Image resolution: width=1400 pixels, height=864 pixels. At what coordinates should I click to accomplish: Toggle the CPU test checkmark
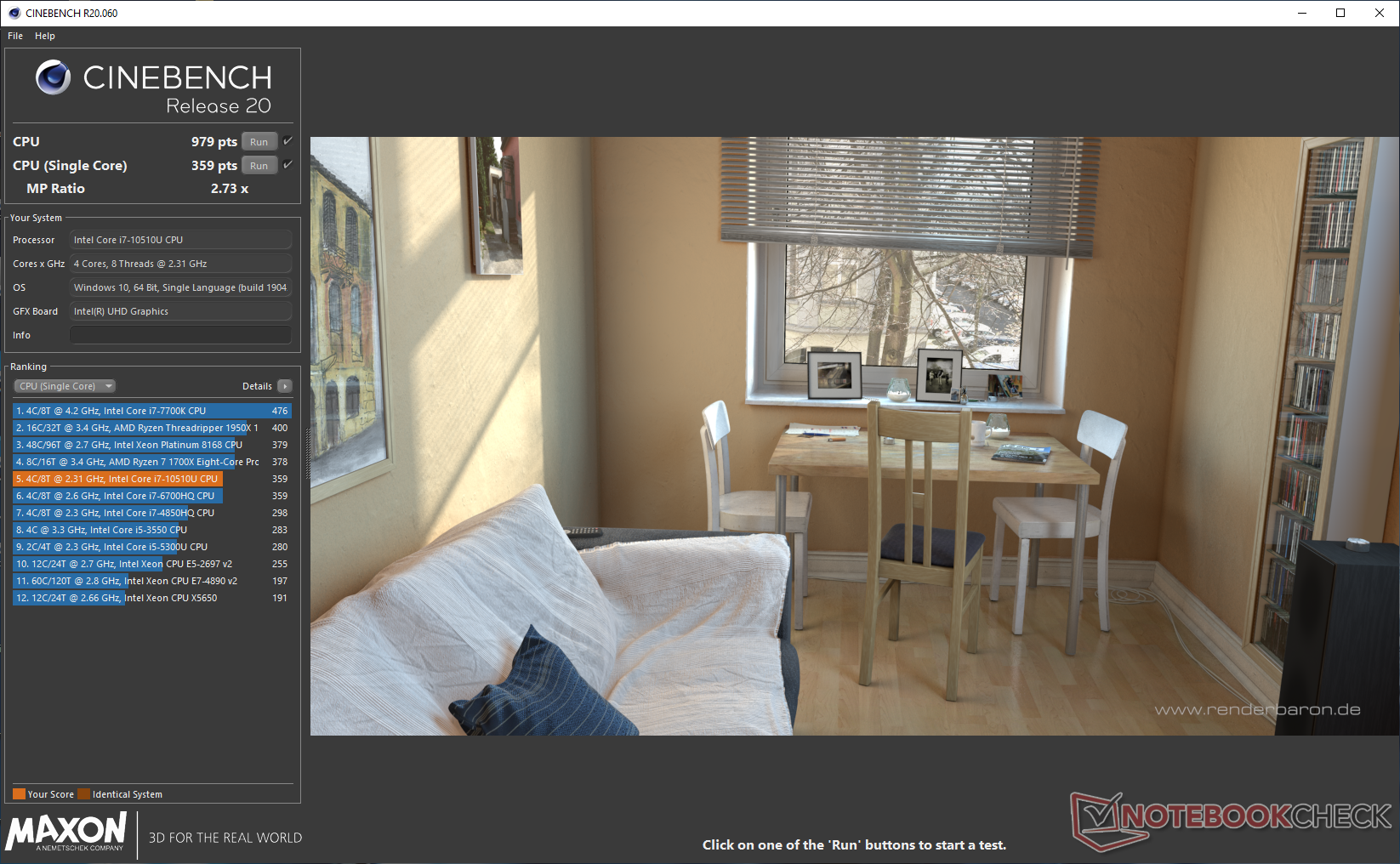coord(287,141)
